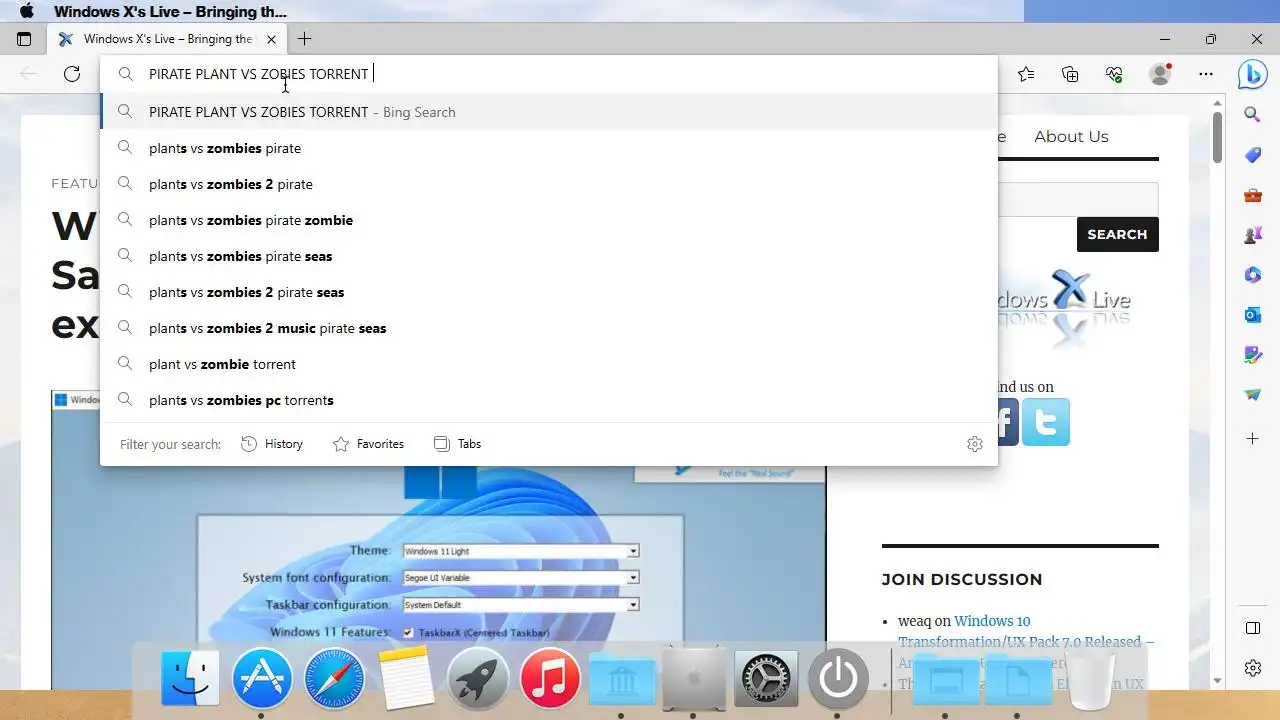
Task: Open a new tab with plus button
Action: (x=305, y=39)
